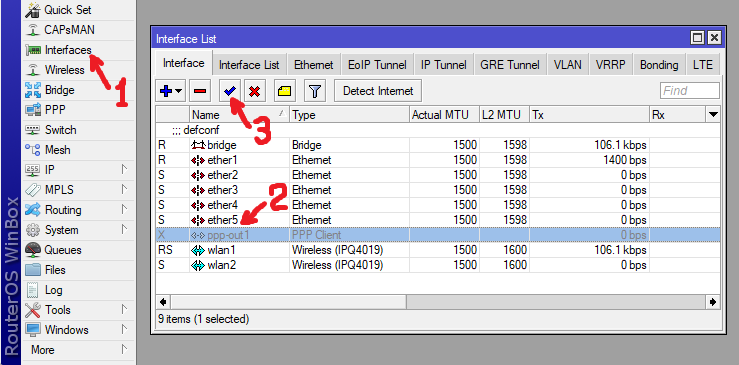Click the Find search field

[x=690, y=91]
